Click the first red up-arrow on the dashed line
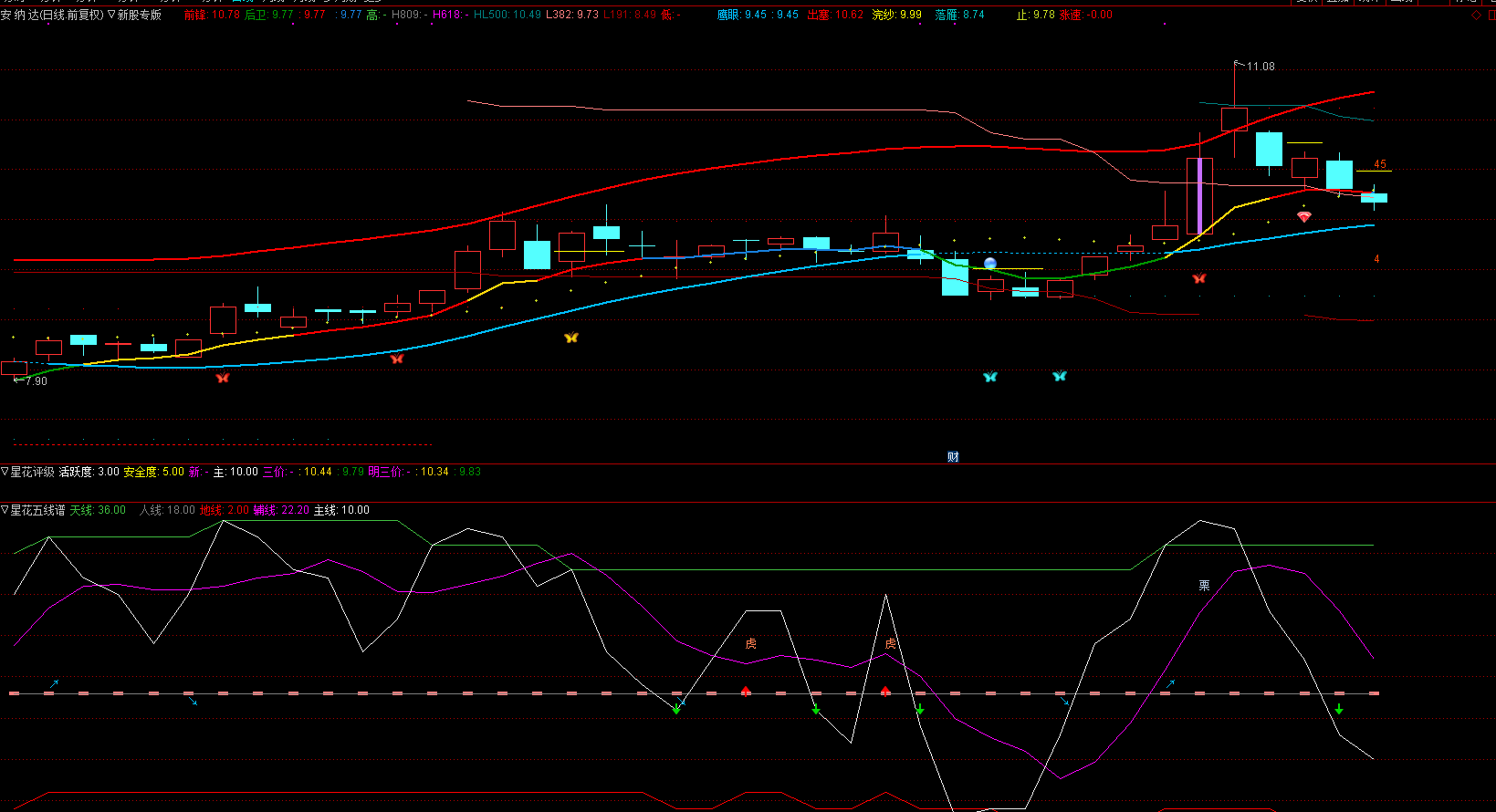Viewport: 1496px width, 812px height. [x=746, y=691]
